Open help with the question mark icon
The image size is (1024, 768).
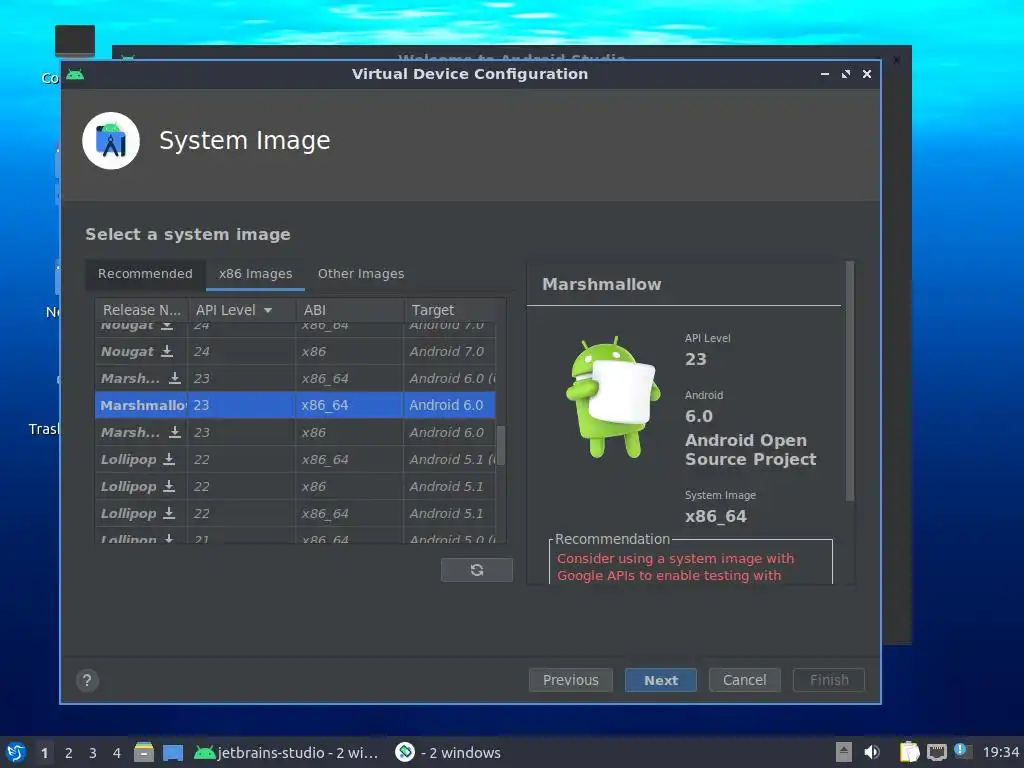coord(87,680)
